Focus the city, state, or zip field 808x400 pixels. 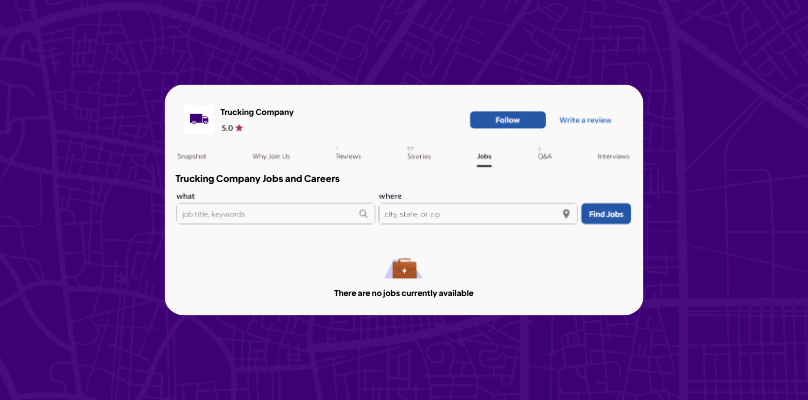(x=478, y=214)
